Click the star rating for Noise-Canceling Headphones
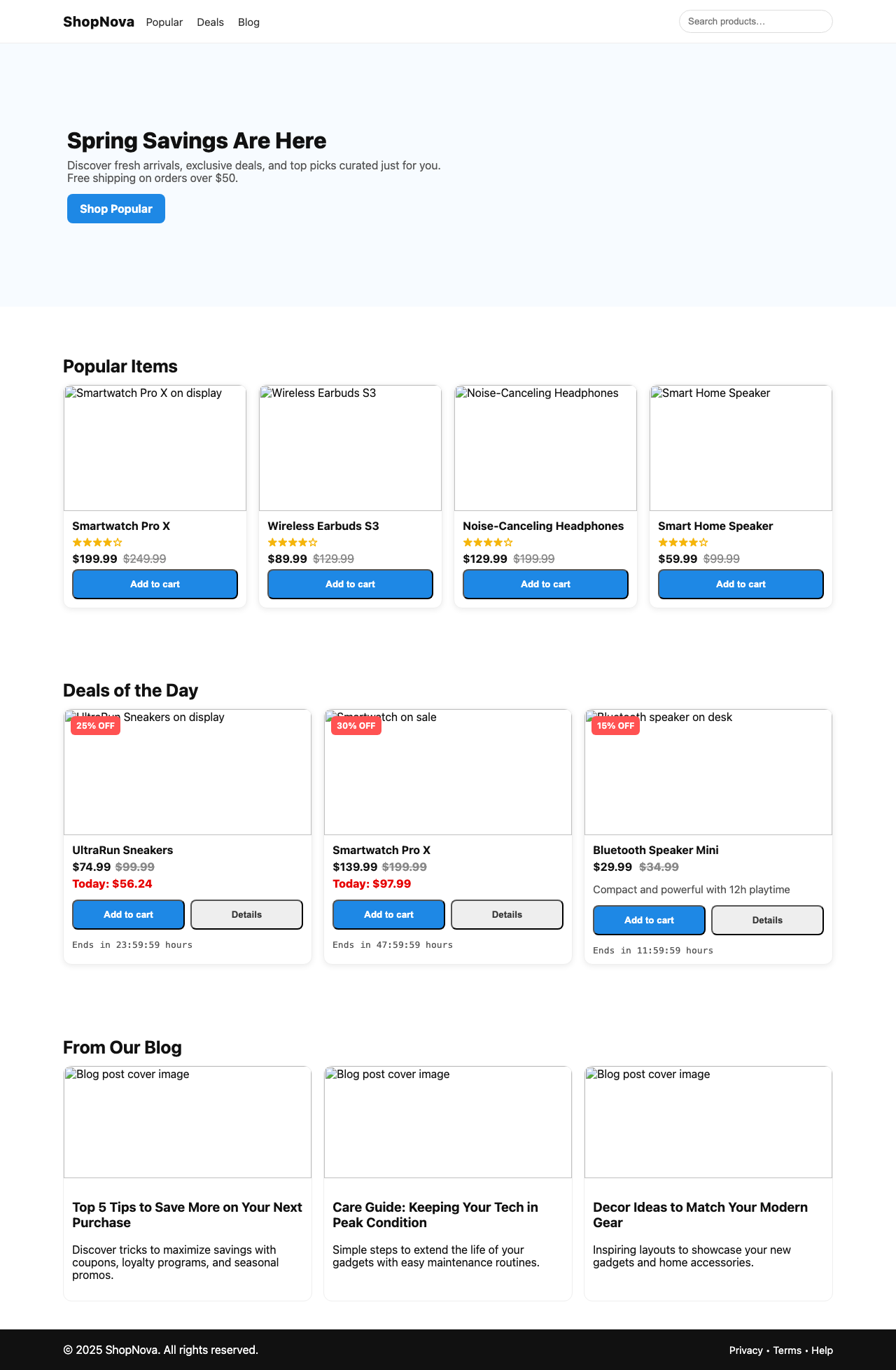 pos(487,542)
